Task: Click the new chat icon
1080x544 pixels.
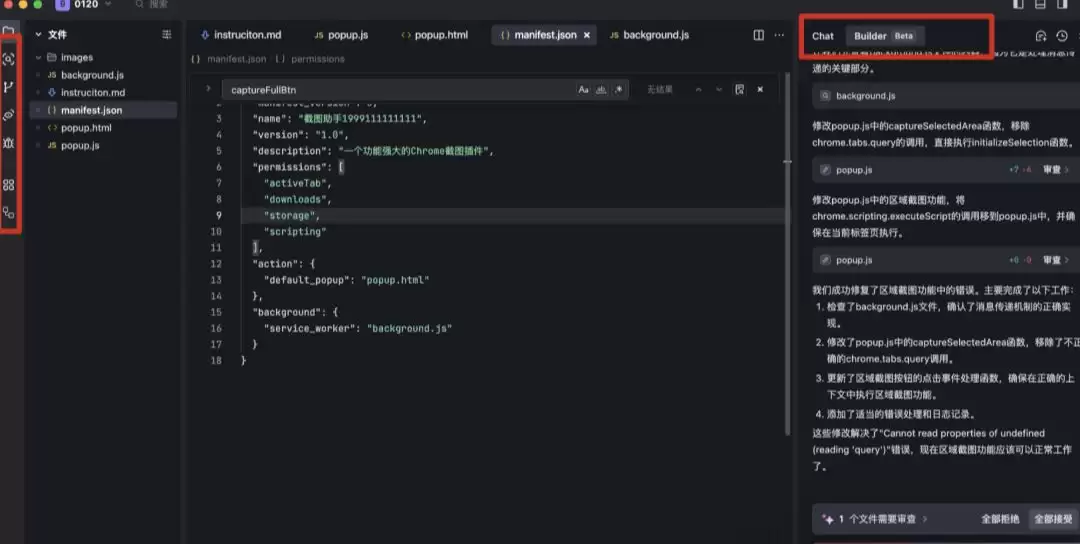Action: pyautogui.click(x=1041, y=36)
